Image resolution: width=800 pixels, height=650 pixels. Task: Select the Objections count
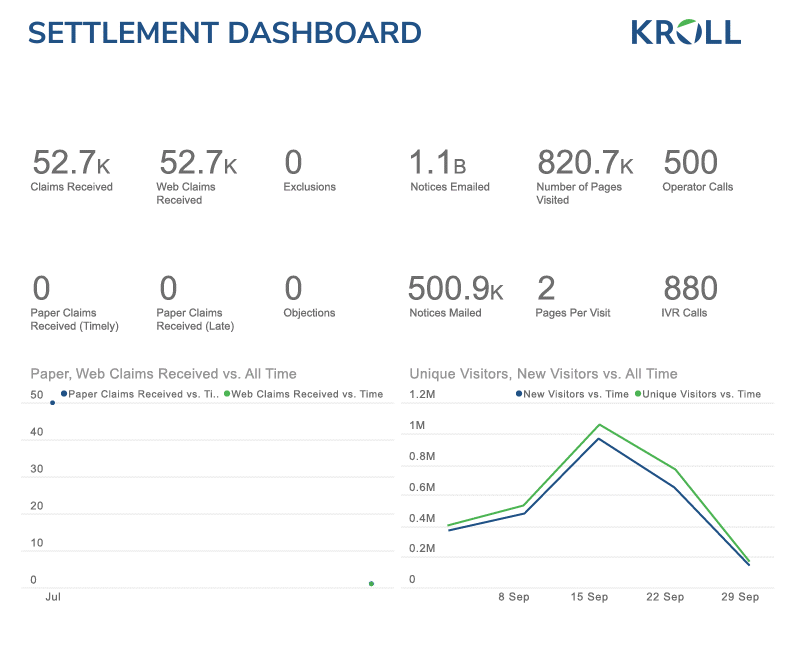coord(293,288)
